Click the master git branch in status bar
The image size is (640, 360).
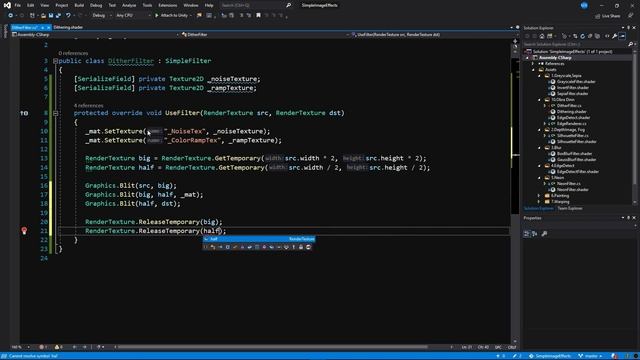tap(591, 356)
